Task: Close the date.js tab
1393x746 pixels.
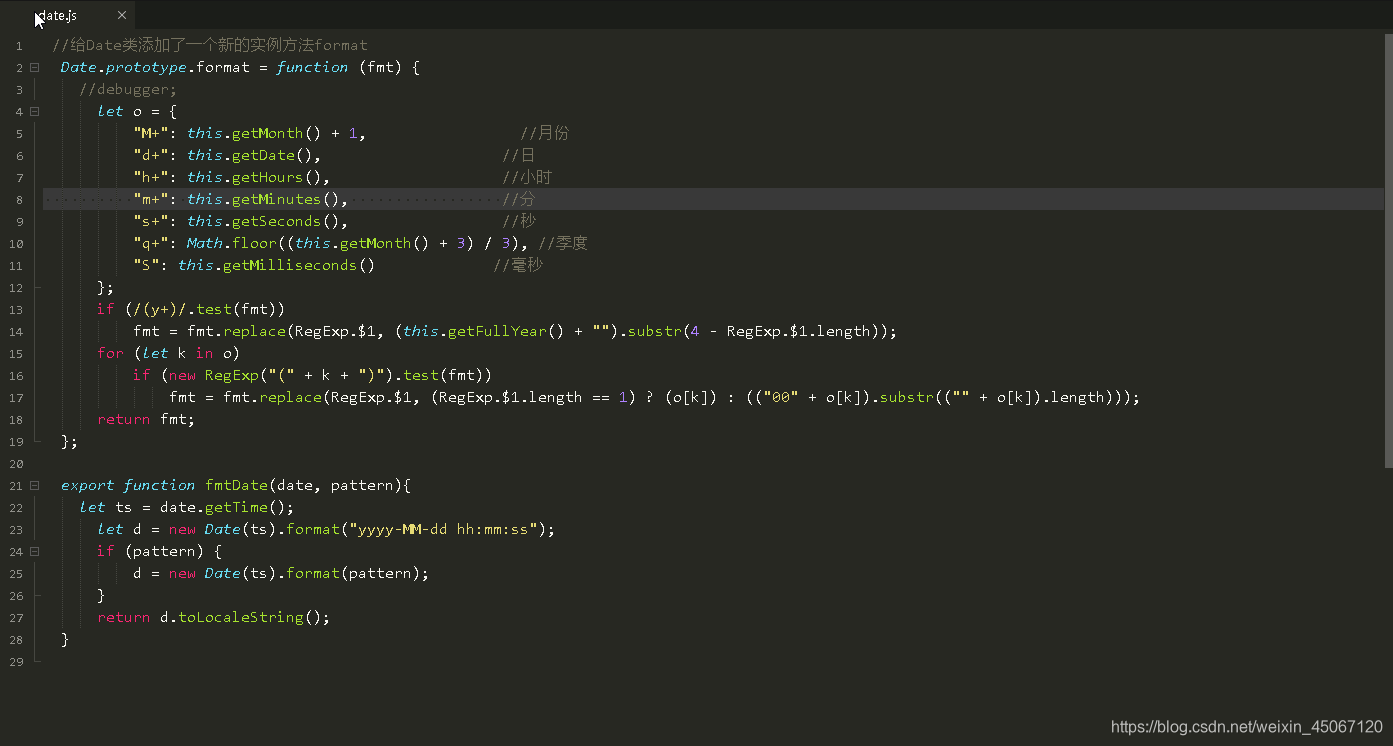Action: pyautogui.click(x=122, y=15)
